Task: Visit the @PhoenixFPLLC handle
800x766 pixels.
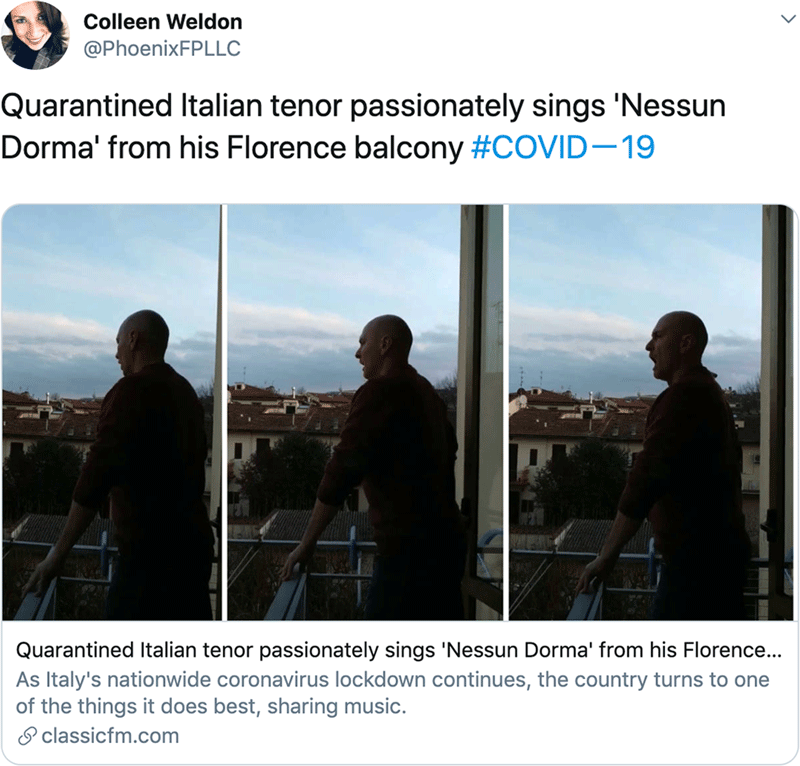Action: point(161,48)
